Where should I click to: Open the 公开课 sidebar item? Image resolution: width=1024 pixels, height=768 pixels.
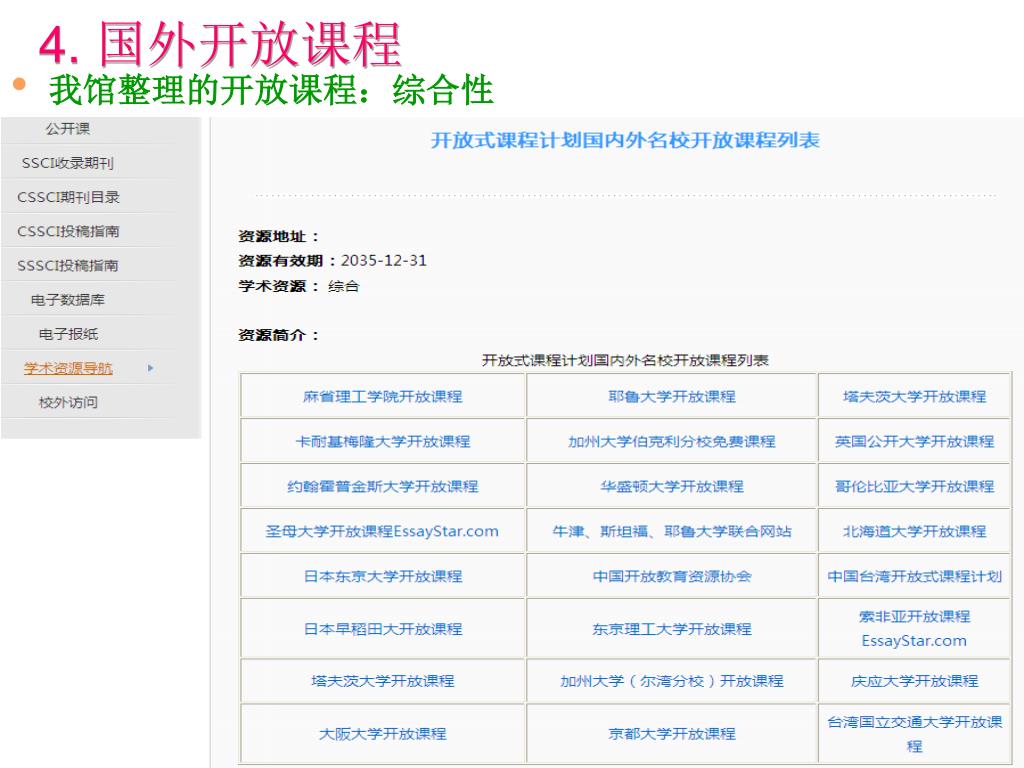click(68, 129)
